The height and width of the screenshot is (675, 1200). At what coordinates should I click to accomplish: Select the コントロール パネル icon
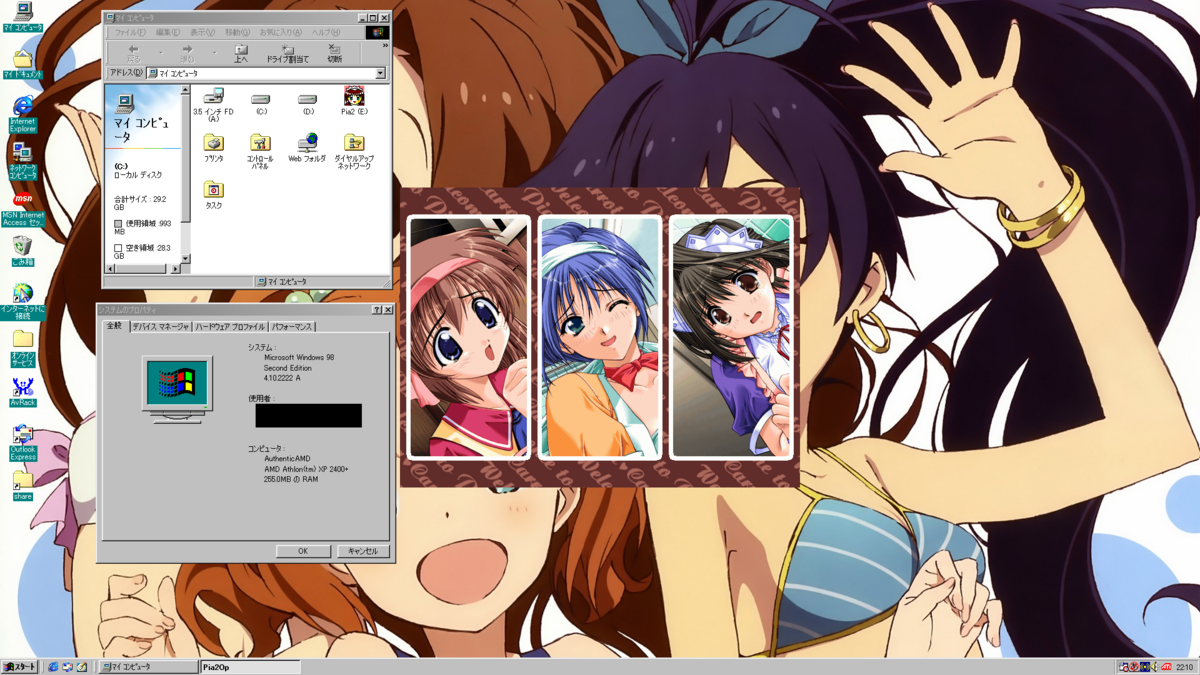point(260,152)
